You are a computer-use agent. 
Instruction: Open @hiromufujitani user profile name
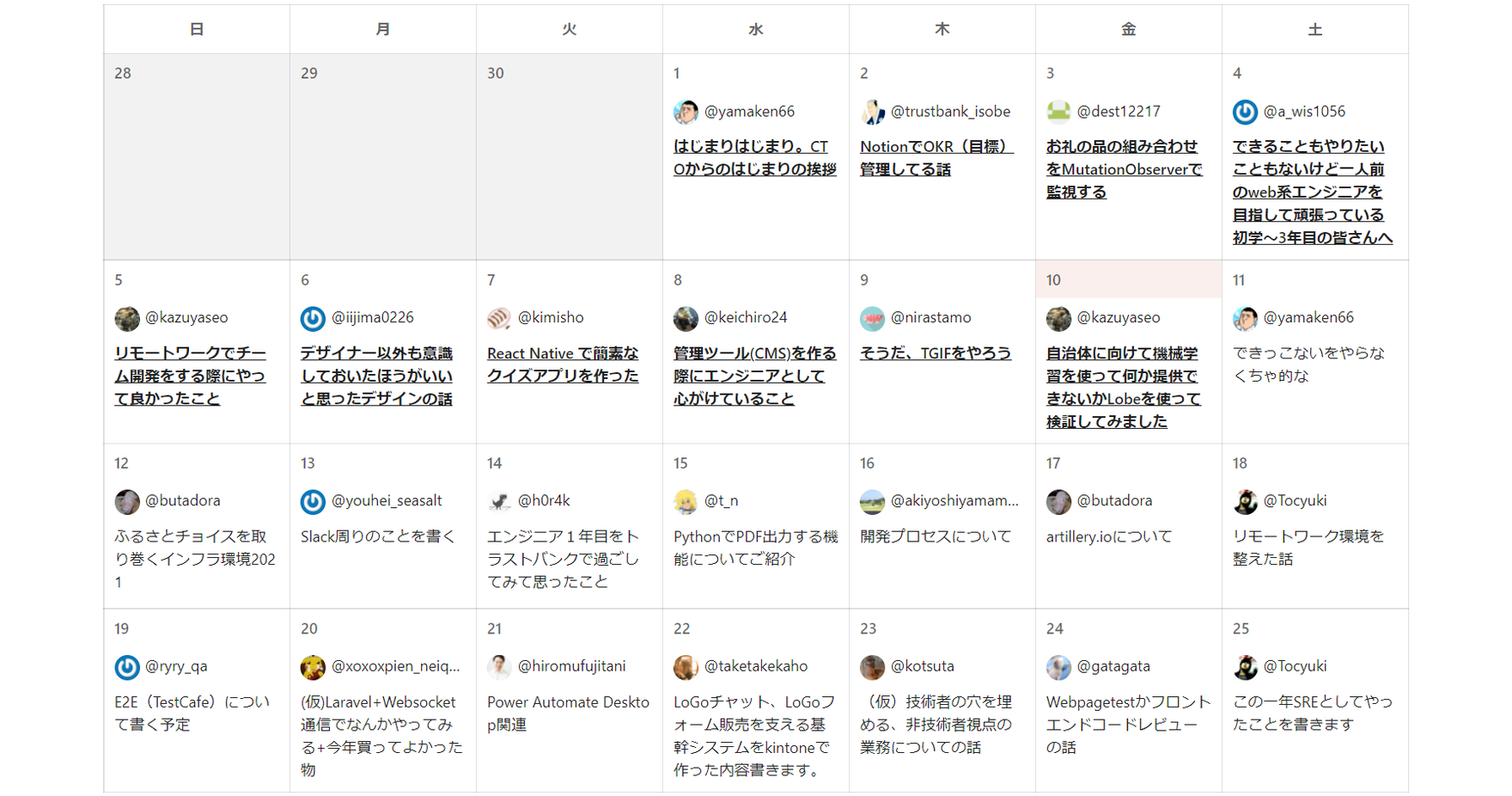[571, 667]
